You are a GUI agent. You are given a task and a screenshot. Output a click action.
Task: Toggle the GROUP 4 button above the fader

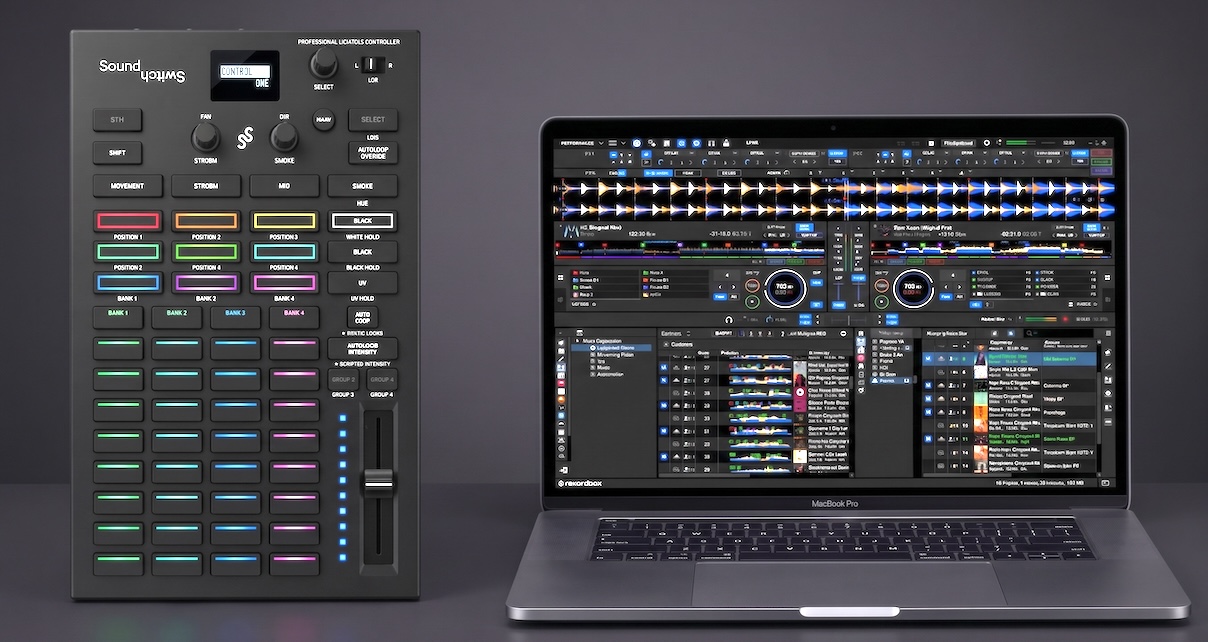382,381
